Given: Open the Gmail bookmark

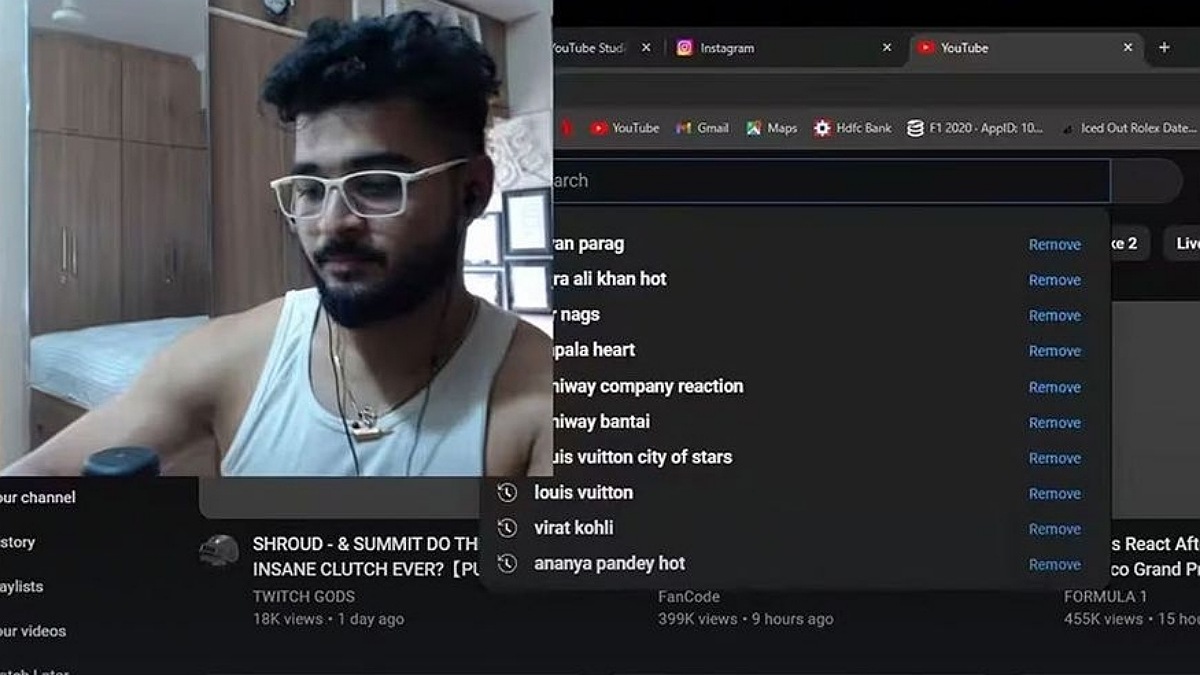Looking at the screenshot, I should coord(702,128).
